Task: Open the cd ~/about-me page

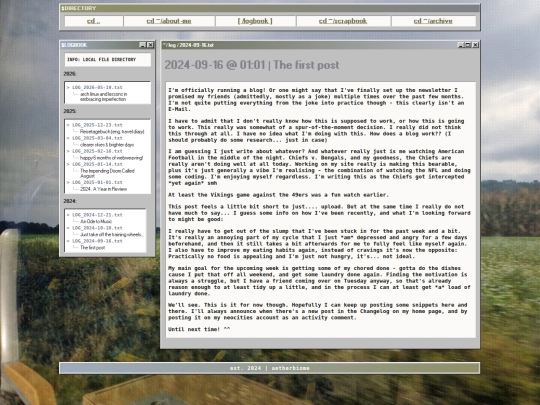Action: click(169, 21)
